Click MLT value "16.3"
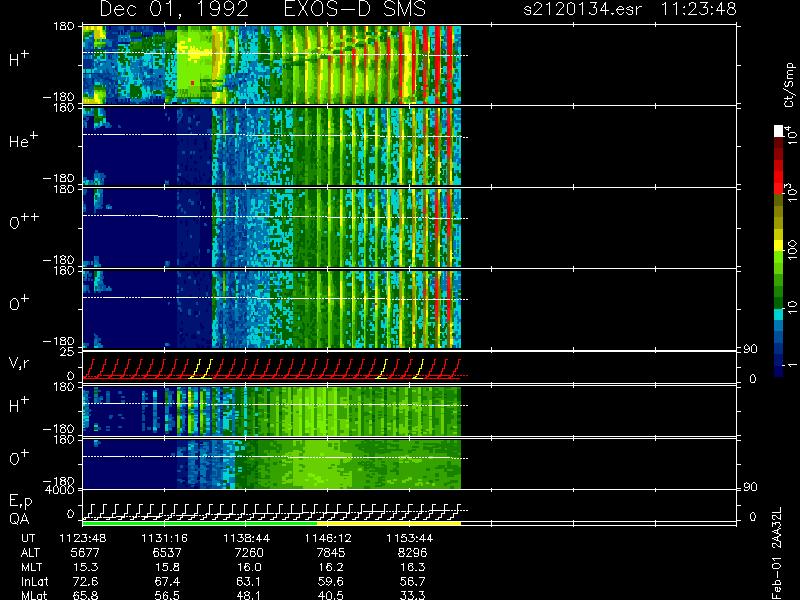800x600 pixels. 412,567
